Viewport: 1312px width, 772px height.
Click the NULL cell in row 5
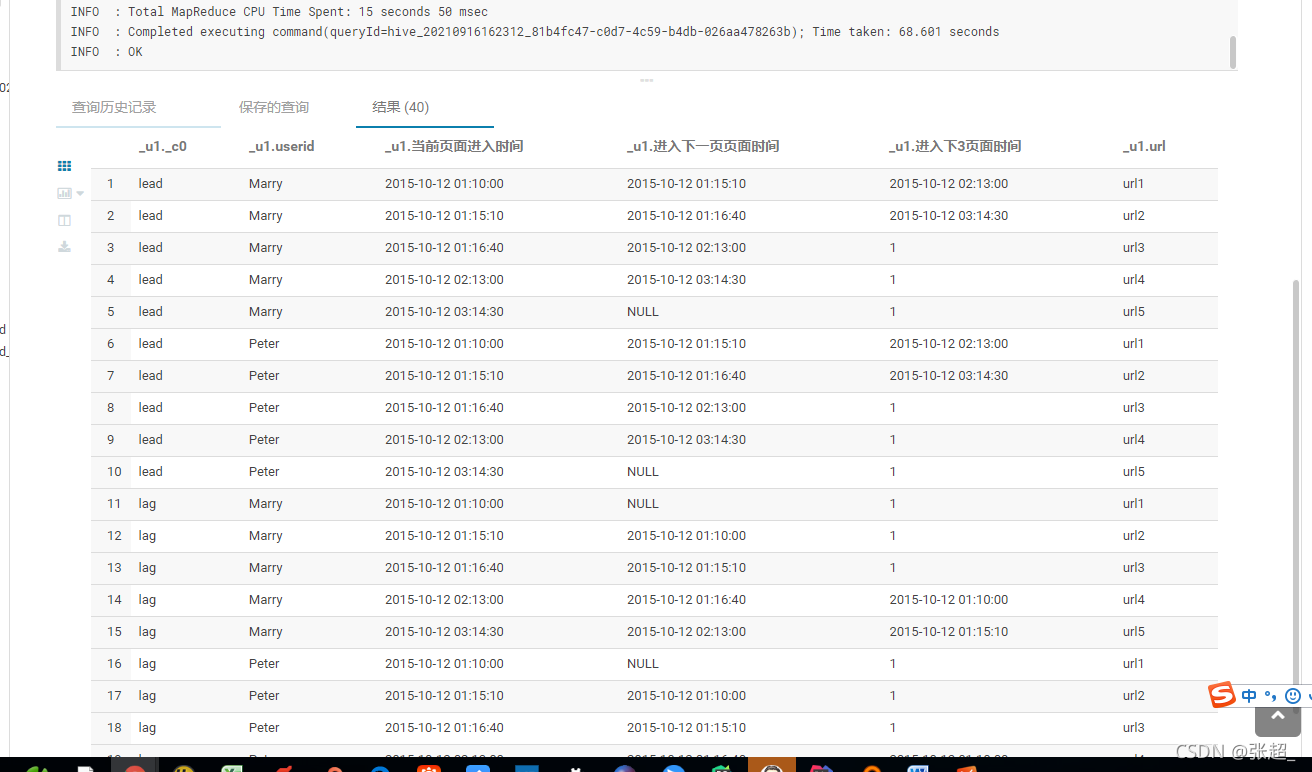(643, 312)
